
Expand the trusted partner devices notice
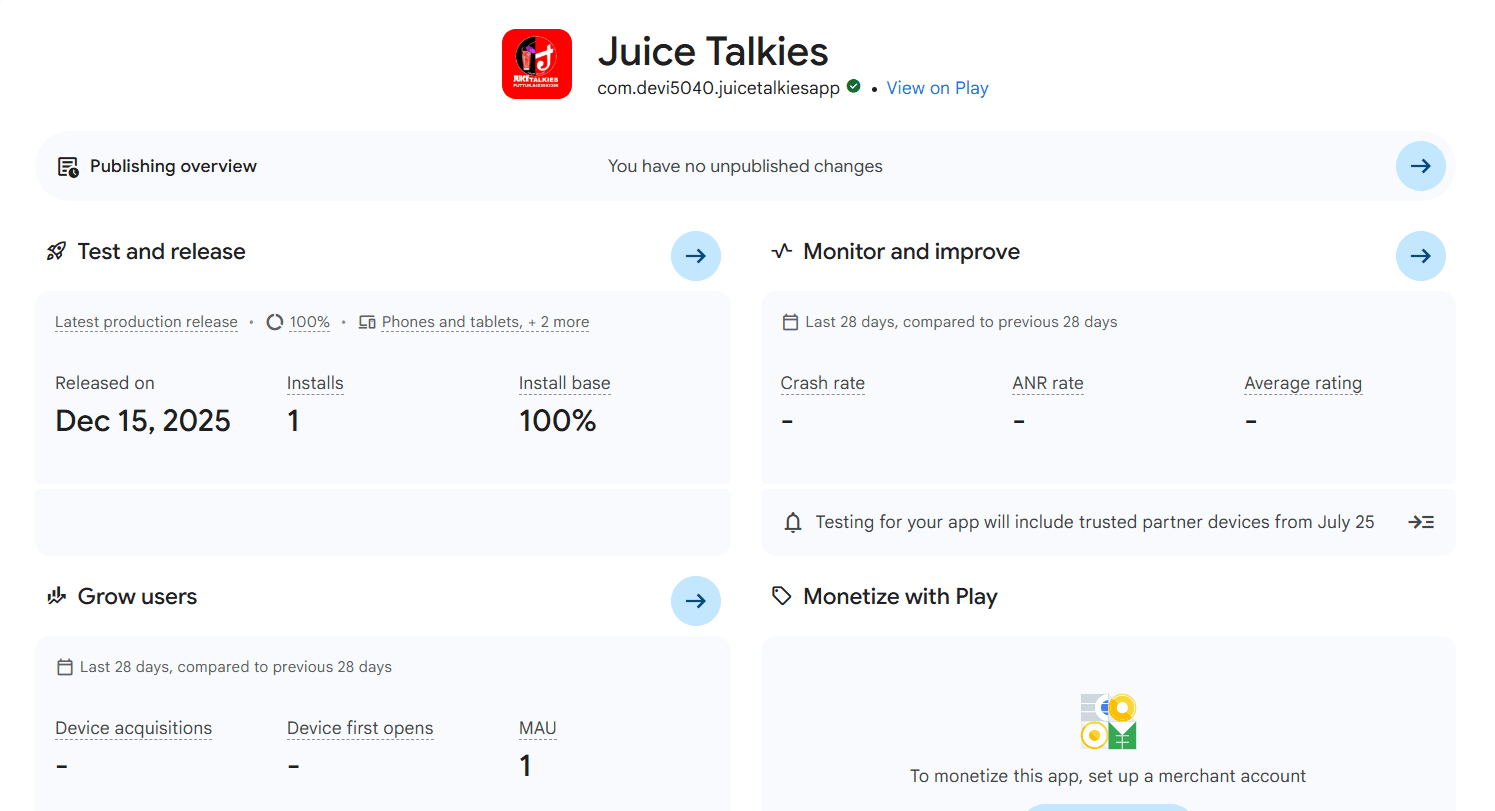pos(1421,522)
